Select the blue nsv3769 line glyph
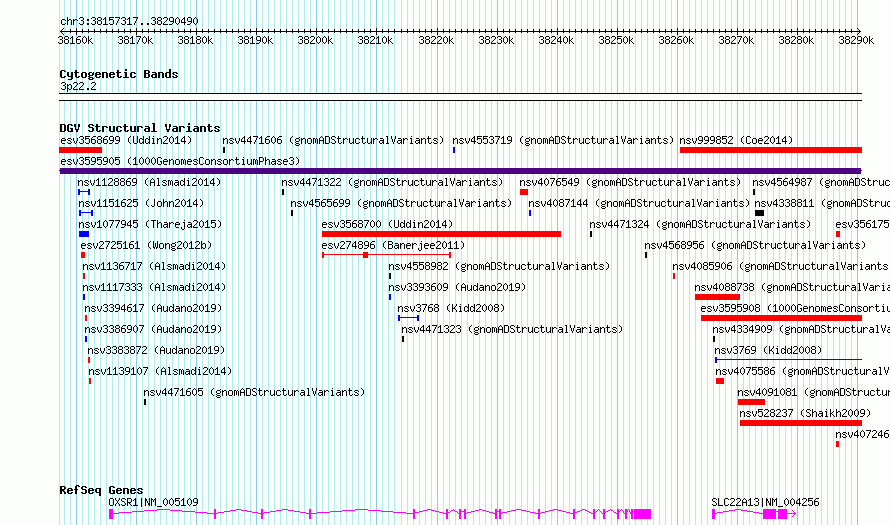 click(x=788, y=360)
